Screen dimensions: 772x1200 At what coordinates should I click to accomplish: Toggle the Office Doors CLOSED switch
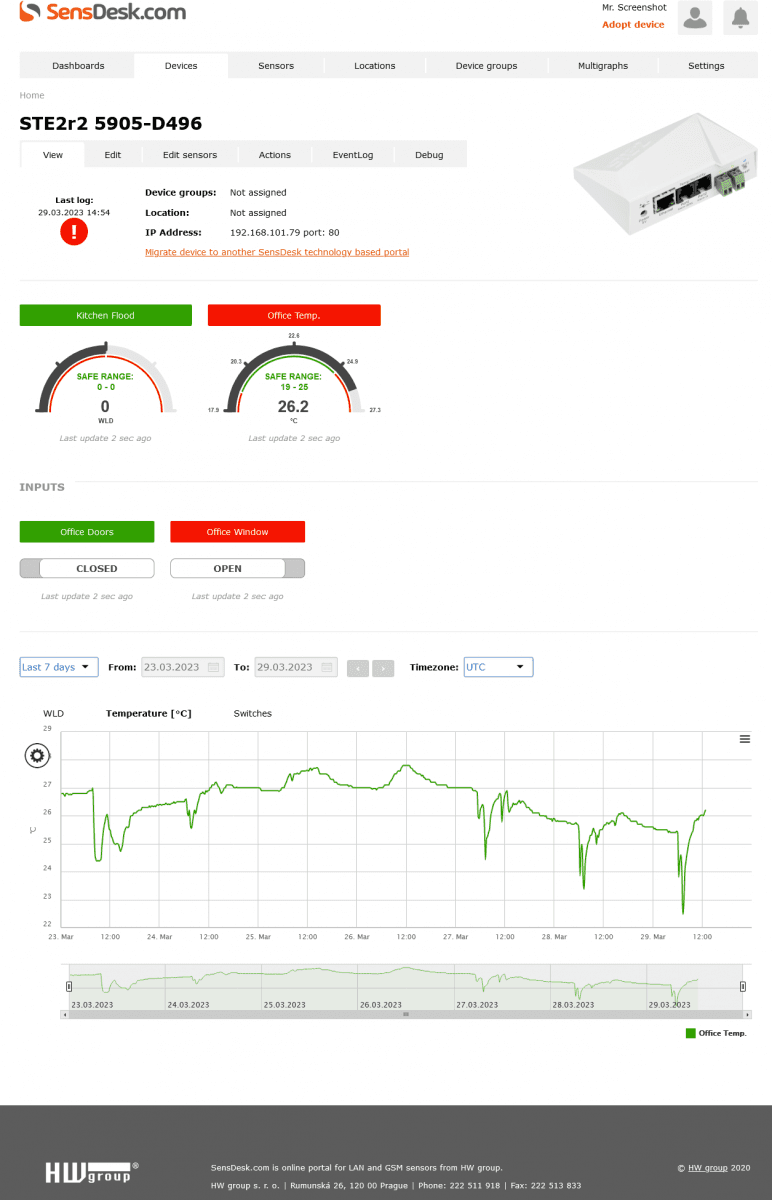coord(87,568)
